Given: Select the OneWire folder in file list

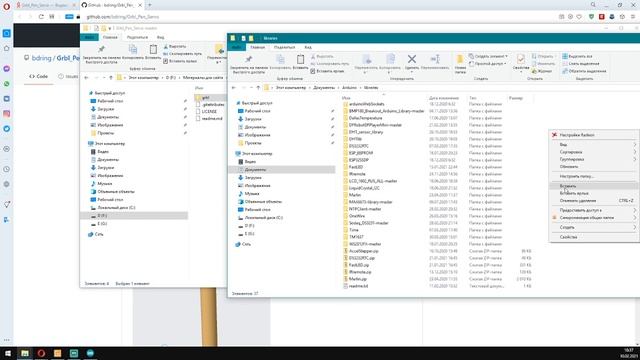Looking at the screenshot, I should (x=354, y=216).
